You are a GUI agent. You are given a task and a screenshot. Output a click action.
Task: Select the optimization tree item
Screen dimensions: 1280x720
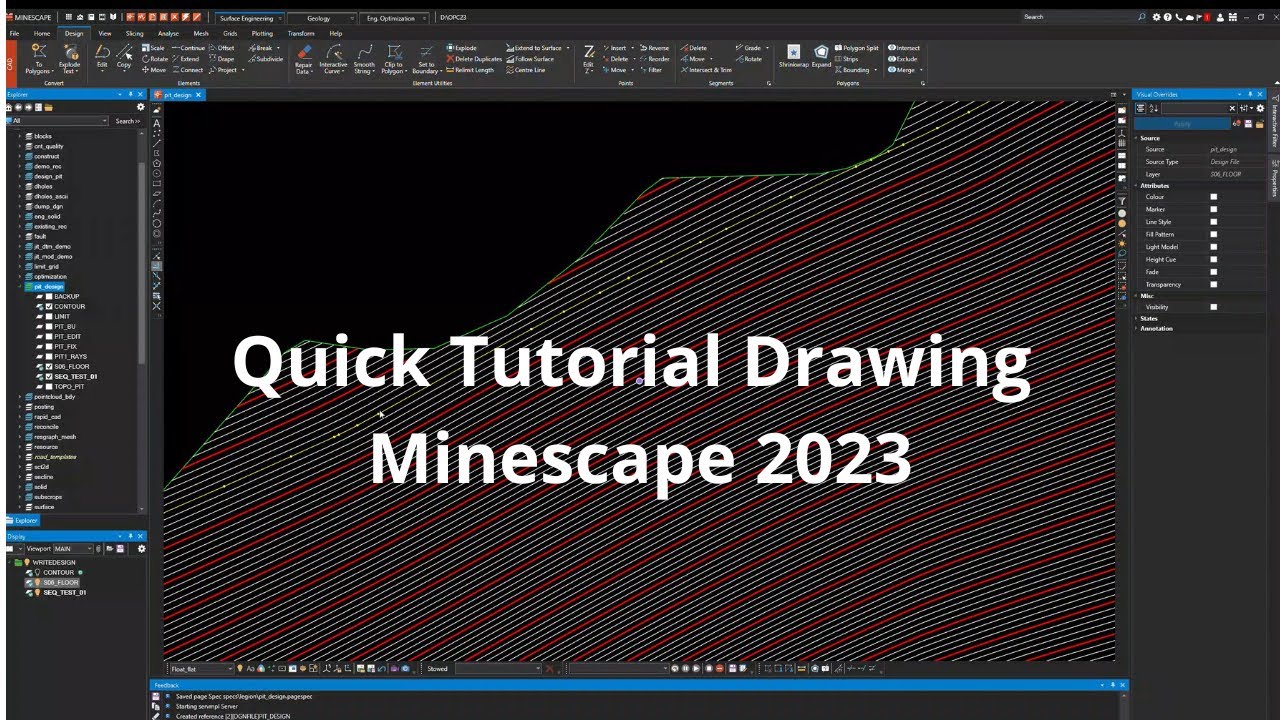click(x=49, y=277)
